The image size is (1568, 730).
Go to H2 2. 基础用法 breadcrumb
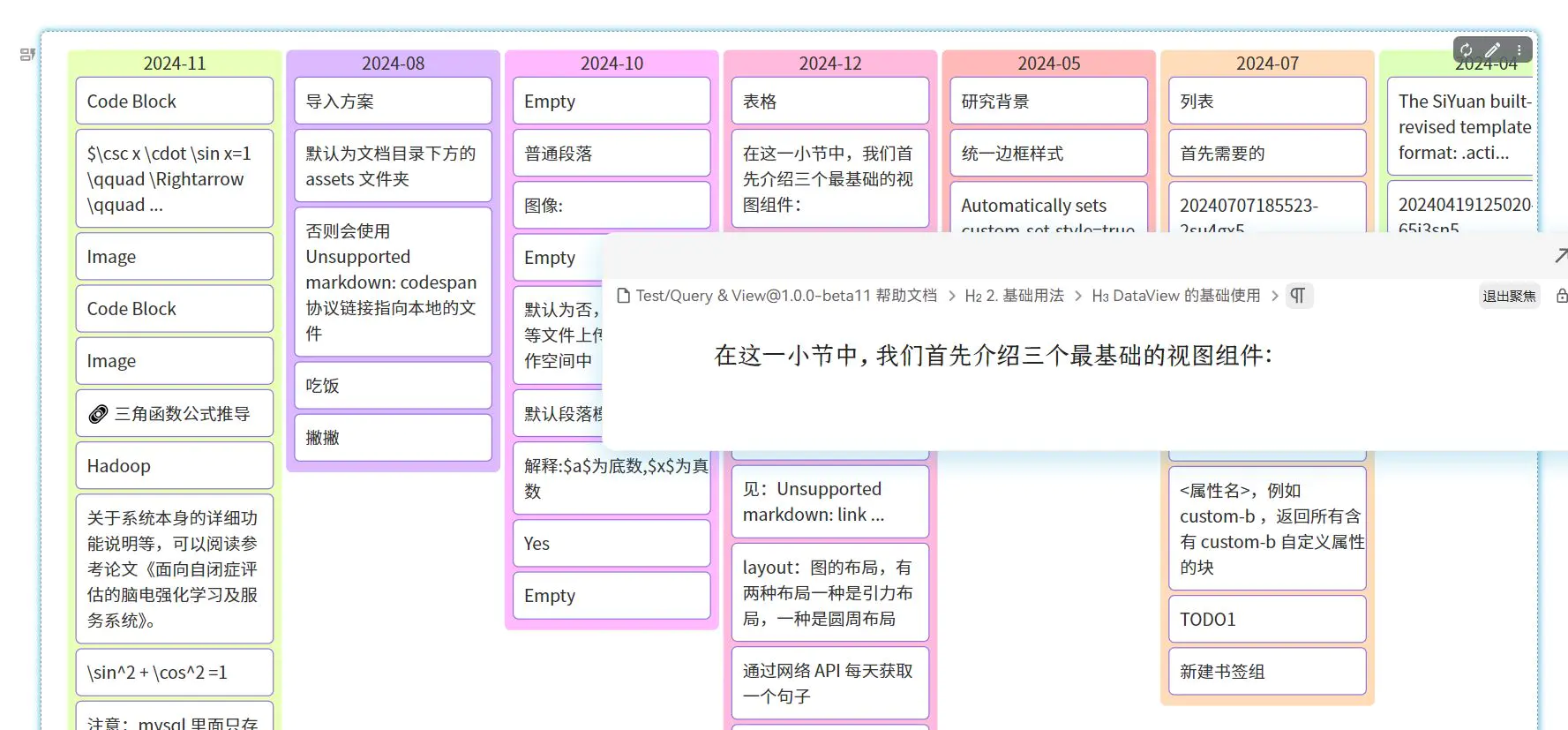tap(1014, 296)
